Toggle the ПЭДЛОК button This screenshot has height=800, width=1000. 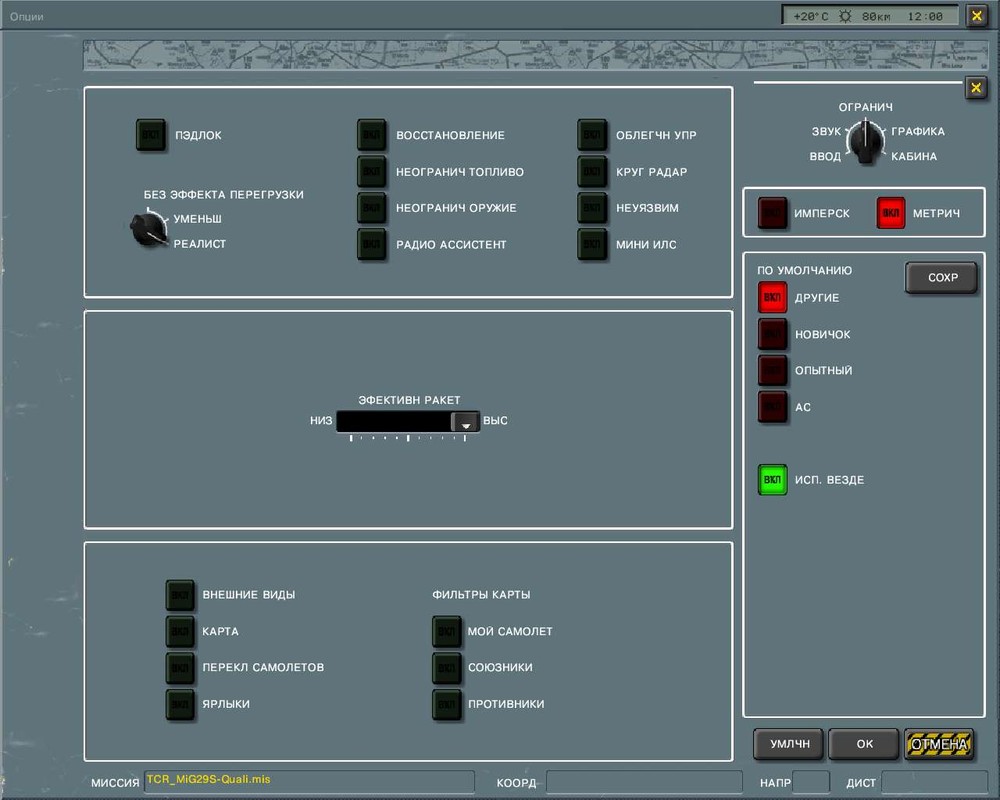click(151, 135)
